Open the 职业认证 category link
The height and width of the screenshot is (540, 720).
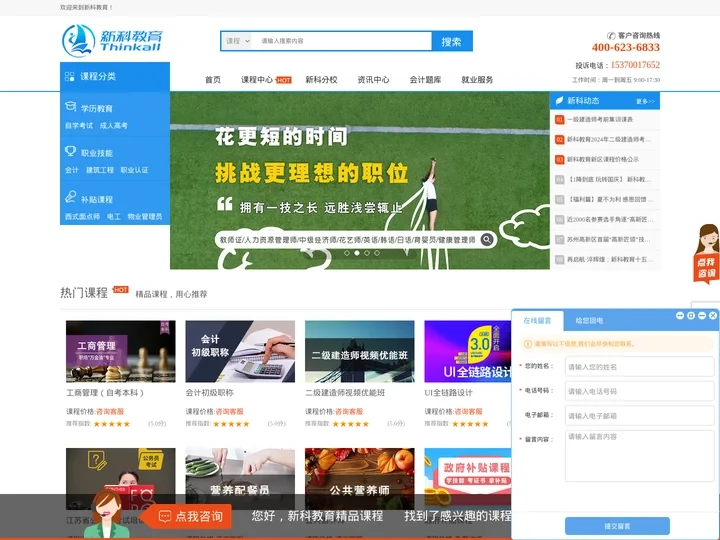[x=134, y=170]
